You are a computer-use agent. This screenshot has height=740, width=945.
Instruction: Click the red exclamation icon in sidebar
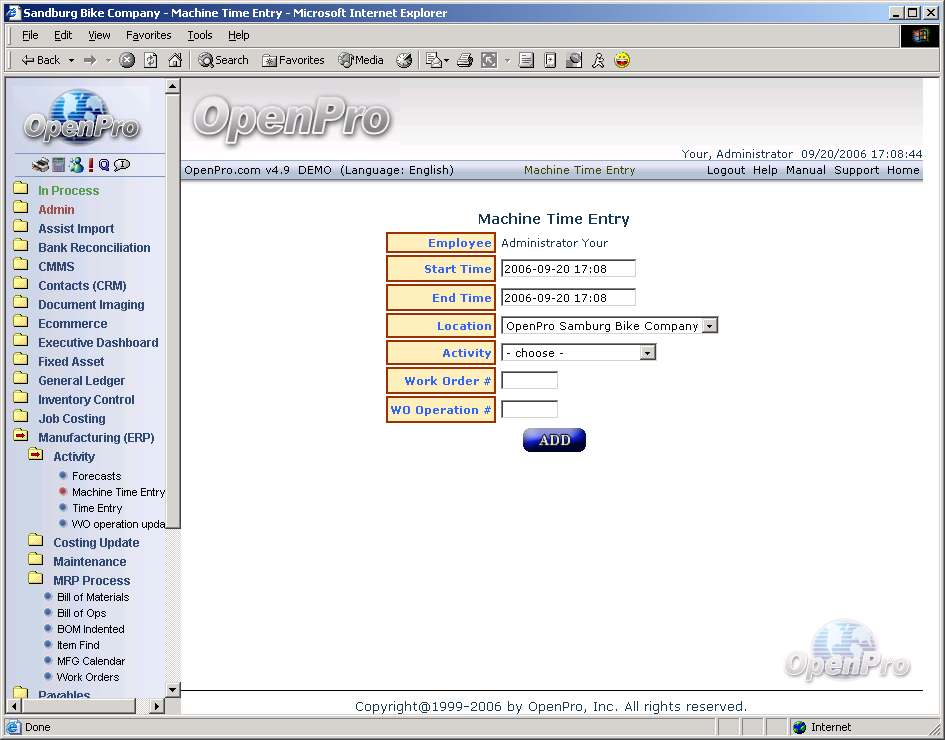coord(90,165)
